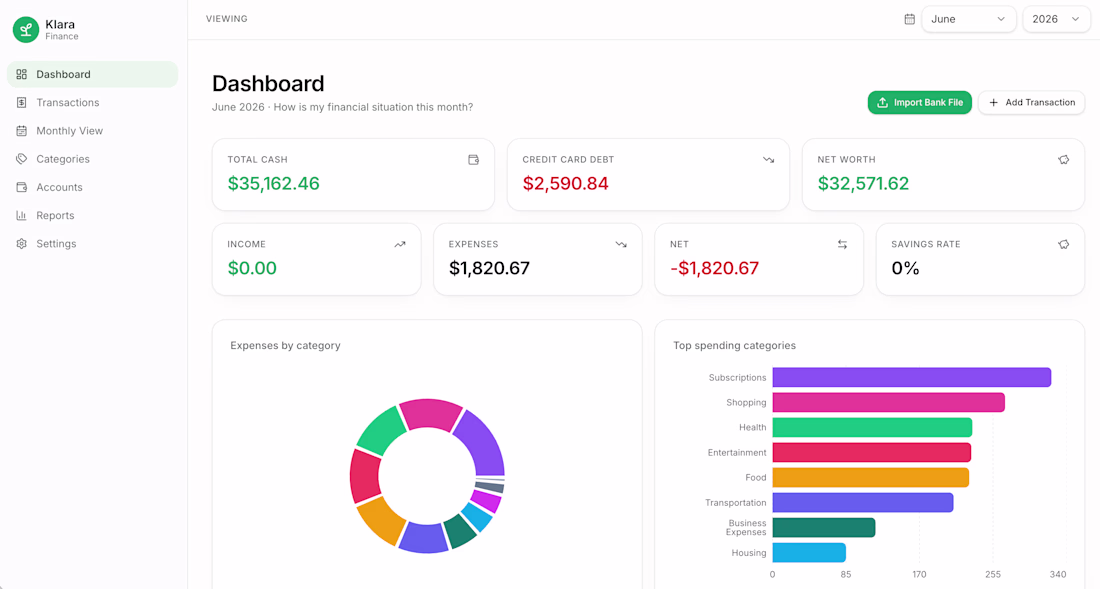Click the Categories tag icon
The width and height of the screenshot is (1100, 589).
22,159
